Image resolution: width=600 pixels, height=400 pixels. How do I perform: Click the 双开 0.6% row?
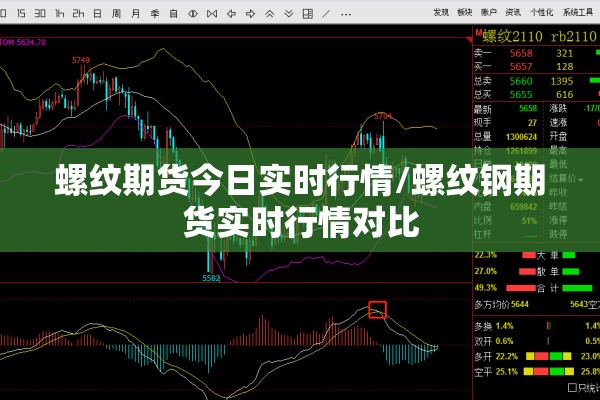click(537, 341)
